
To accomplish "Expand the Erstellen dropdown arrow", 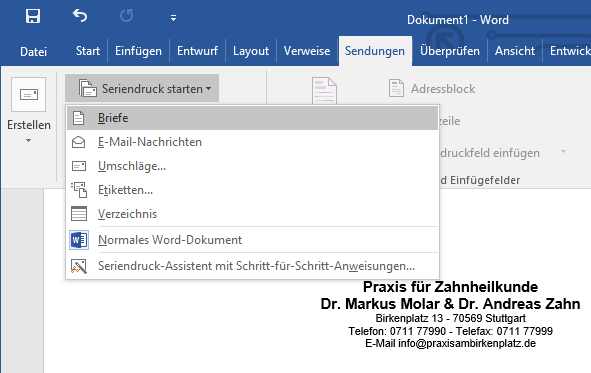I will point(28,141).
